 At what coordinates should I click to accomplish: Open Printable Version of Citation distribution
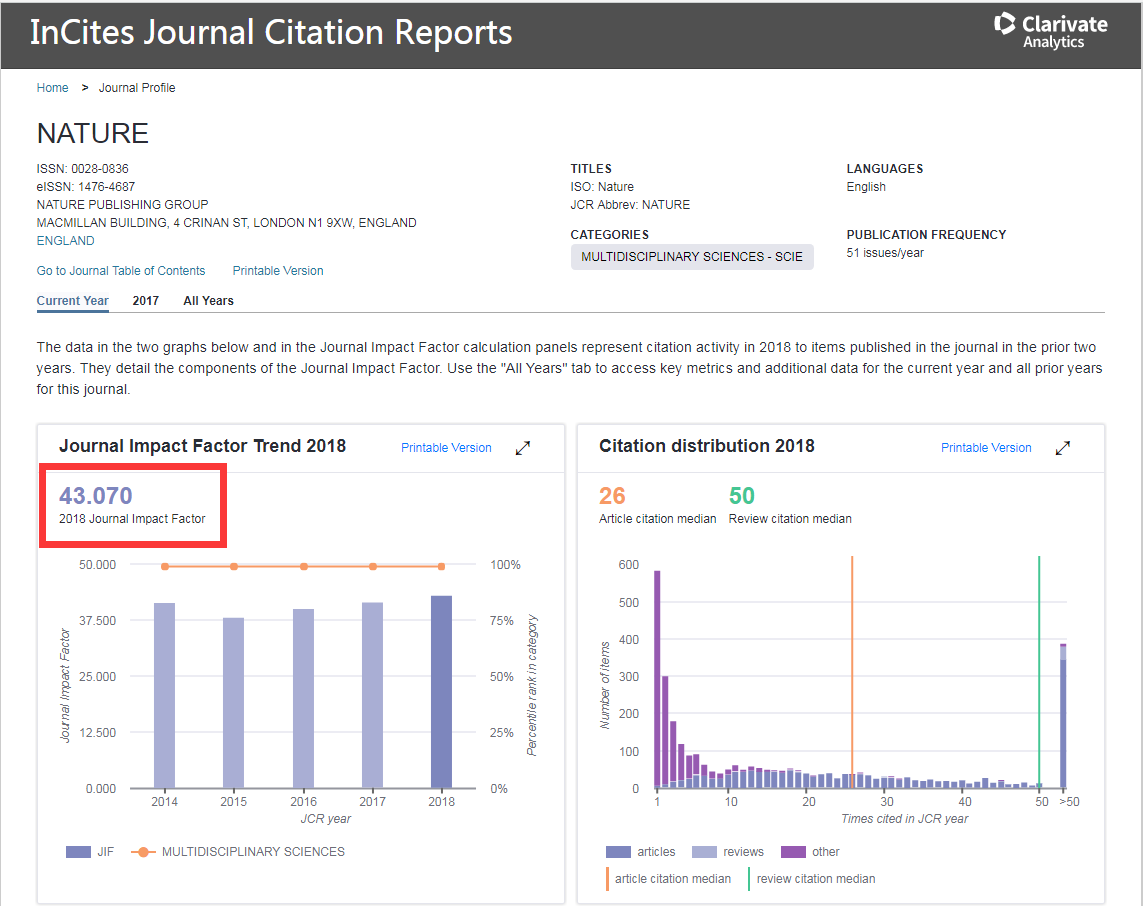pos(986,448)
